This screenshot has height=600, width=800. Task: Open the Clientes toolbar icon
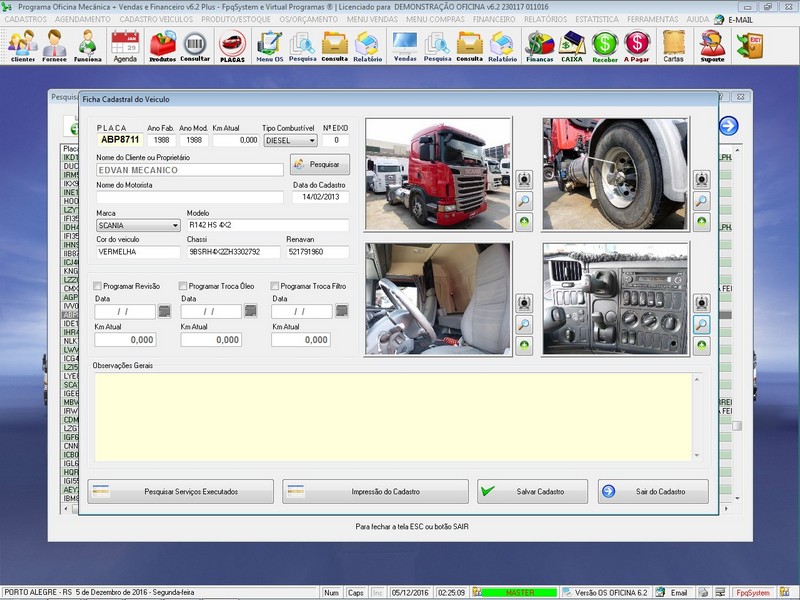[22, 46]
